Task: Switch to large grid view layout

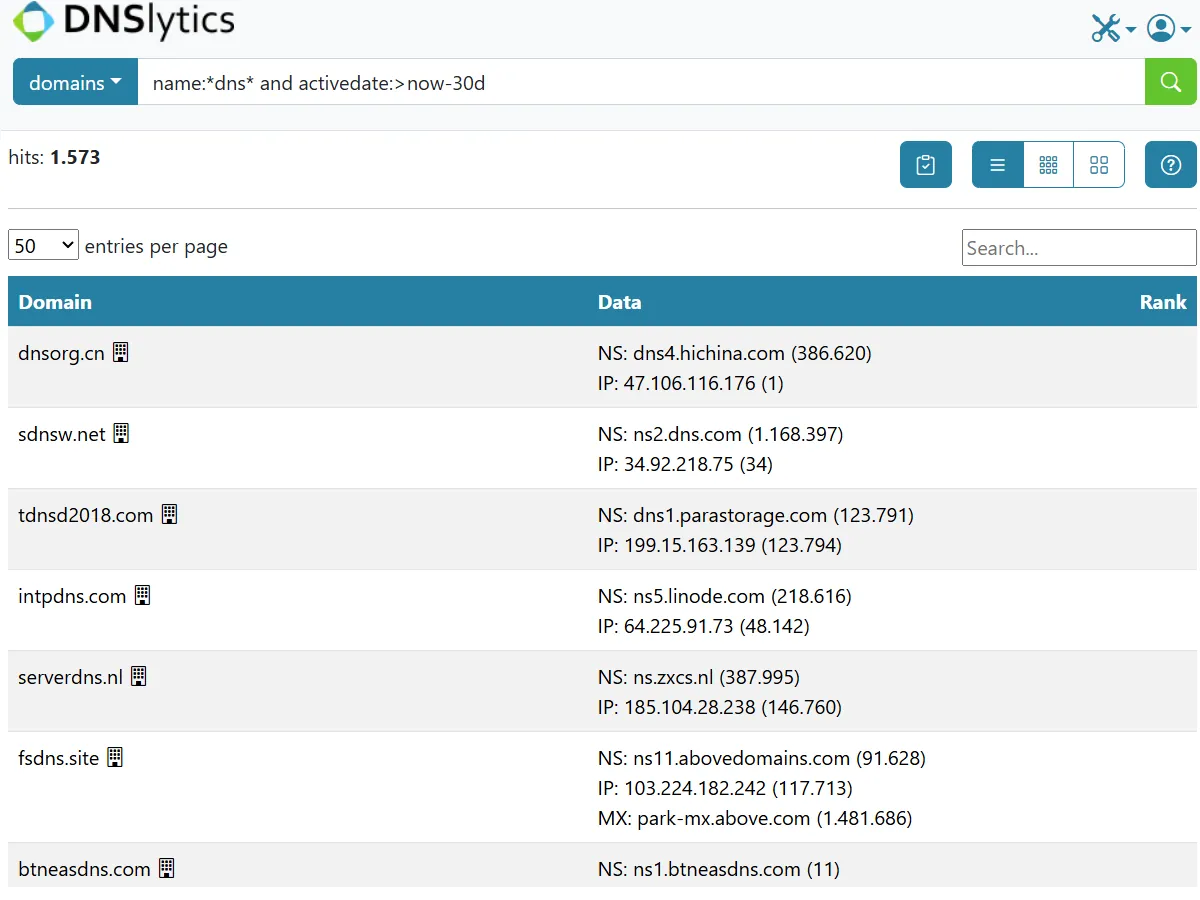Action: [x=1099, y=165]
